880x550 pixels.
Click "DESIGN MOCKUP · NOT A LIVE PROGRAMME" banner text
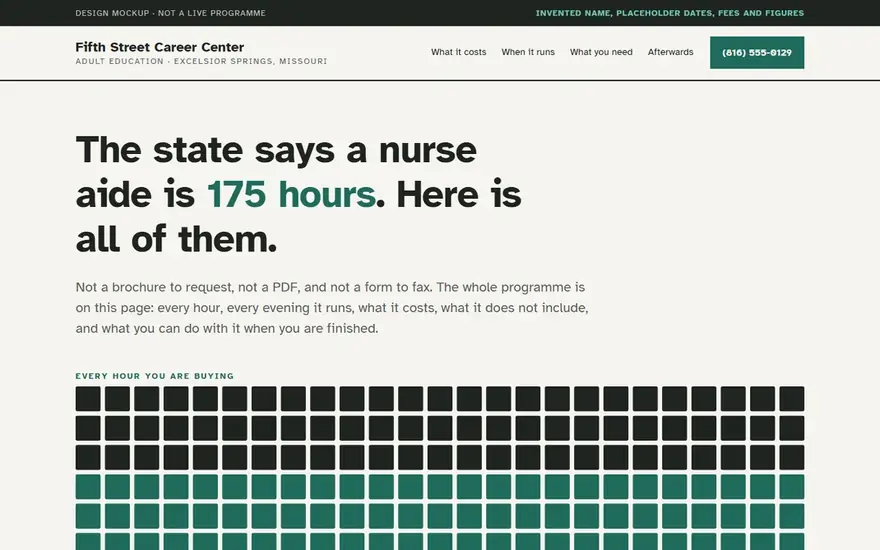[171, 13]
